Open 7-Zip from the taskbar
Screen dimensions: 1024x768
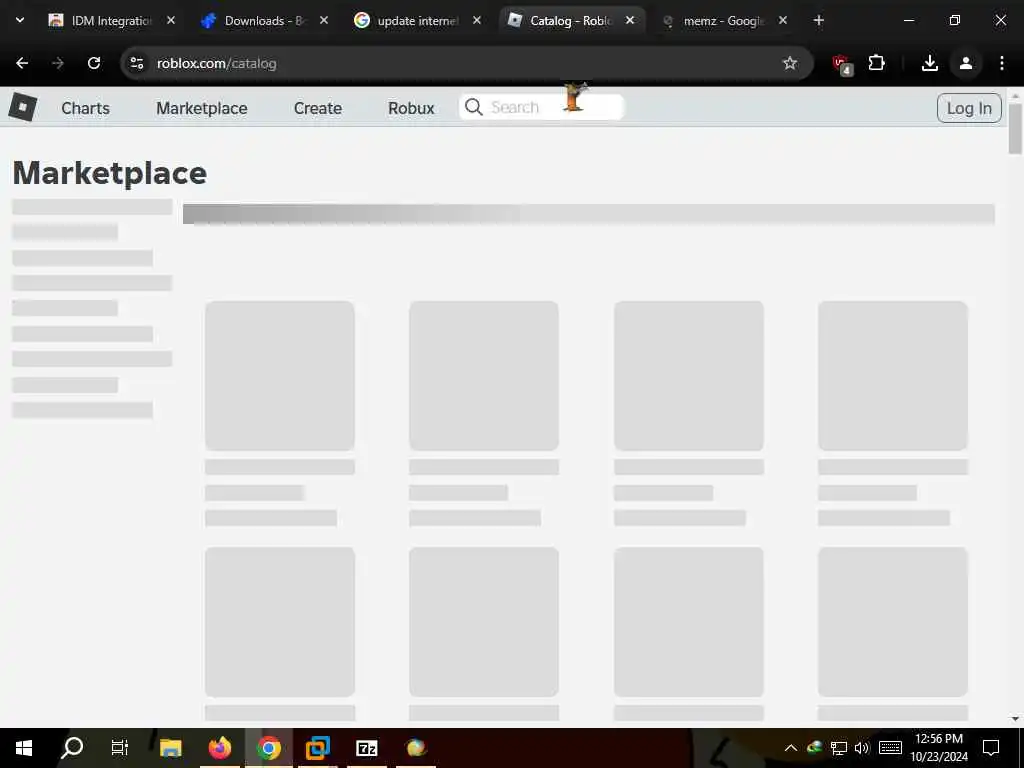point(366,748)
